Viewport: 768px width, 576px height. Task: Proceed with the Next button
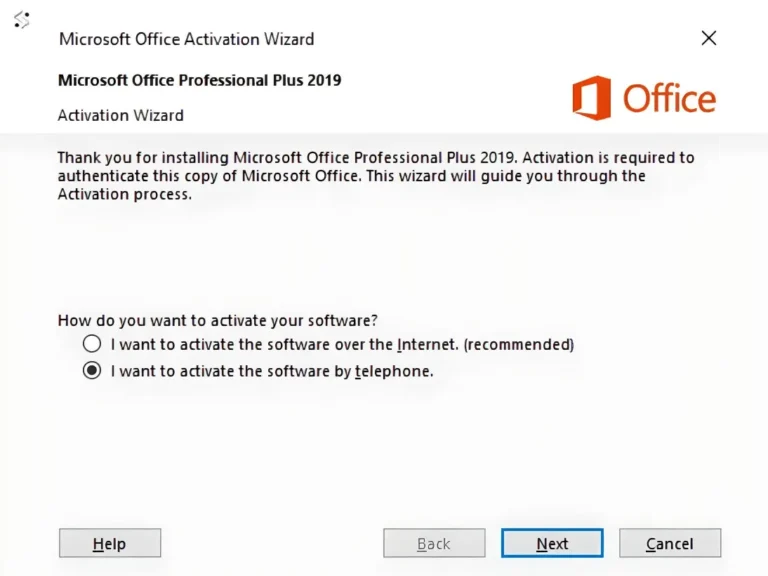(552, 543)
